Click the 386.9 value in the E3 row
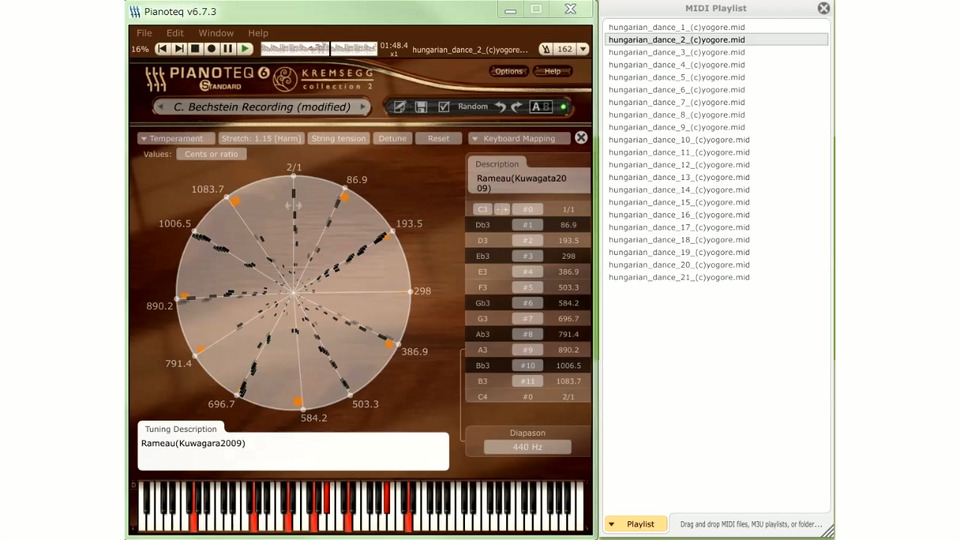This screenshot has height=540, width=960. tap(568, 272)
